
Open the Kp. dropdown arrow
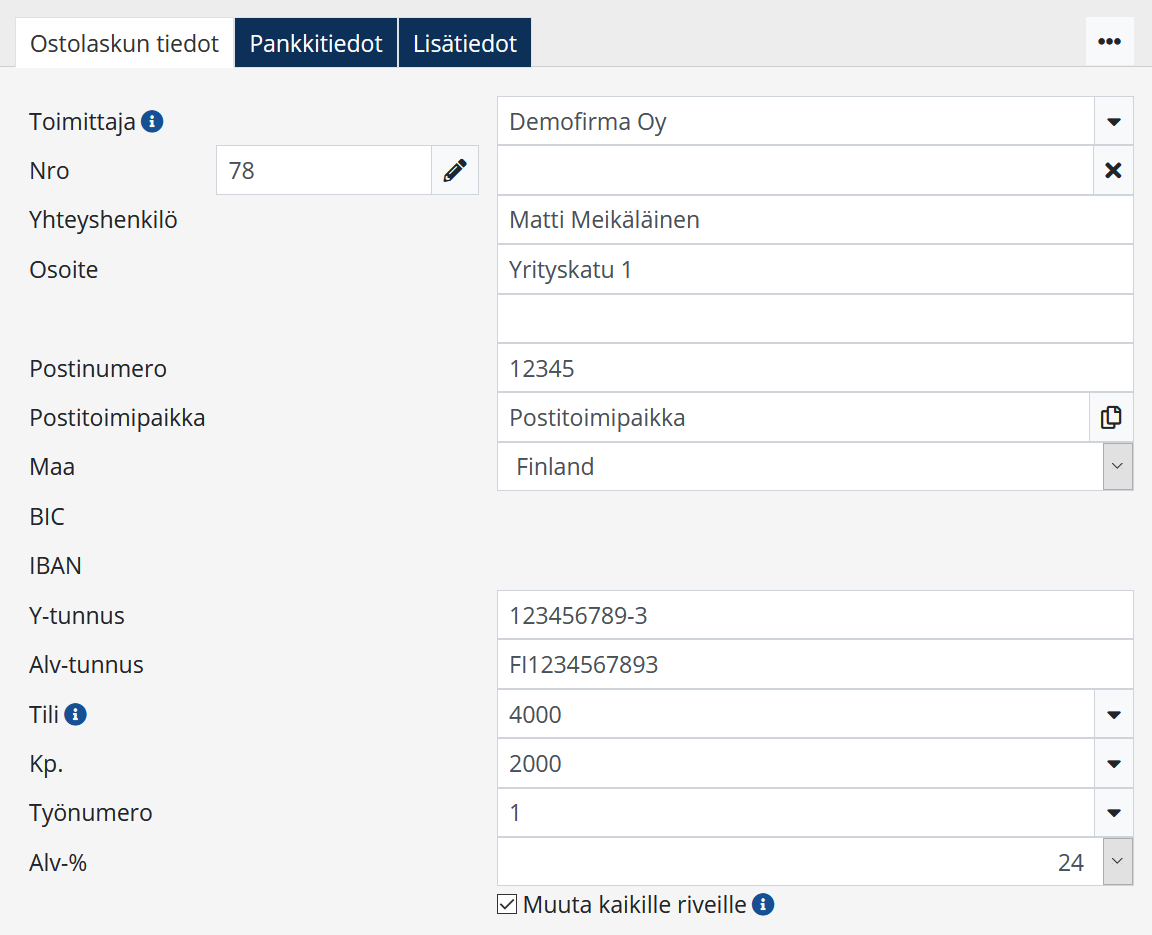click(x=1113, y=764)
